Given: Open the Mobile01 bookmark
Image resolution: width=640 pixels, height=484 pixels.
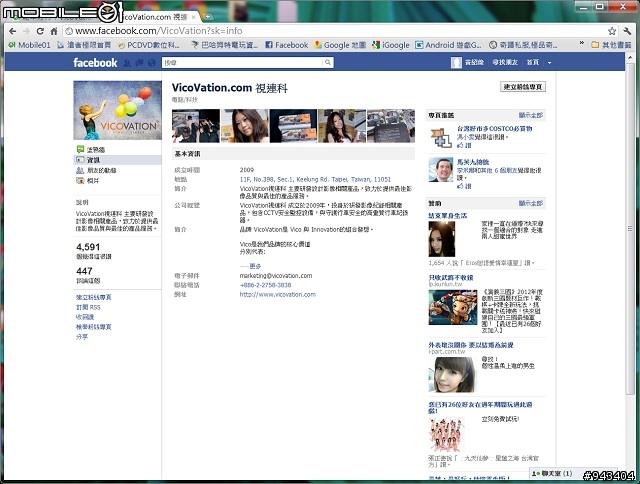Looking at the screenshot, I should click(x=29, y=45).
